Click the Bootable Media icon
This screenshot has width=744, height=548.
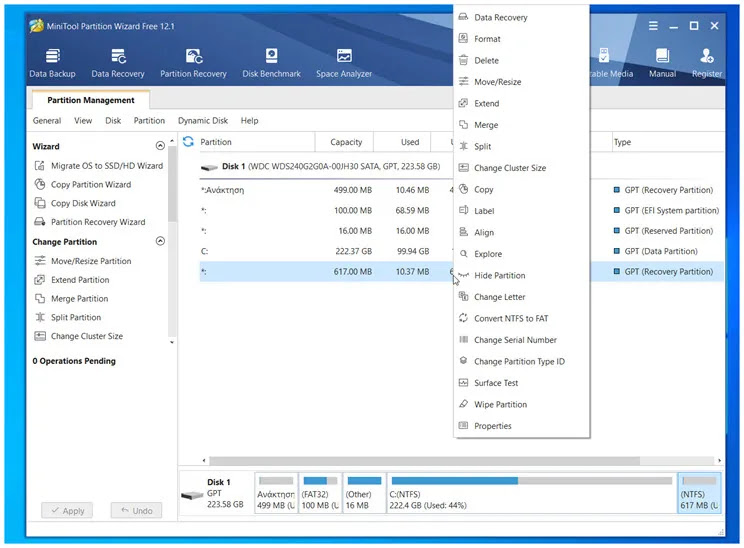coord(611,63)
